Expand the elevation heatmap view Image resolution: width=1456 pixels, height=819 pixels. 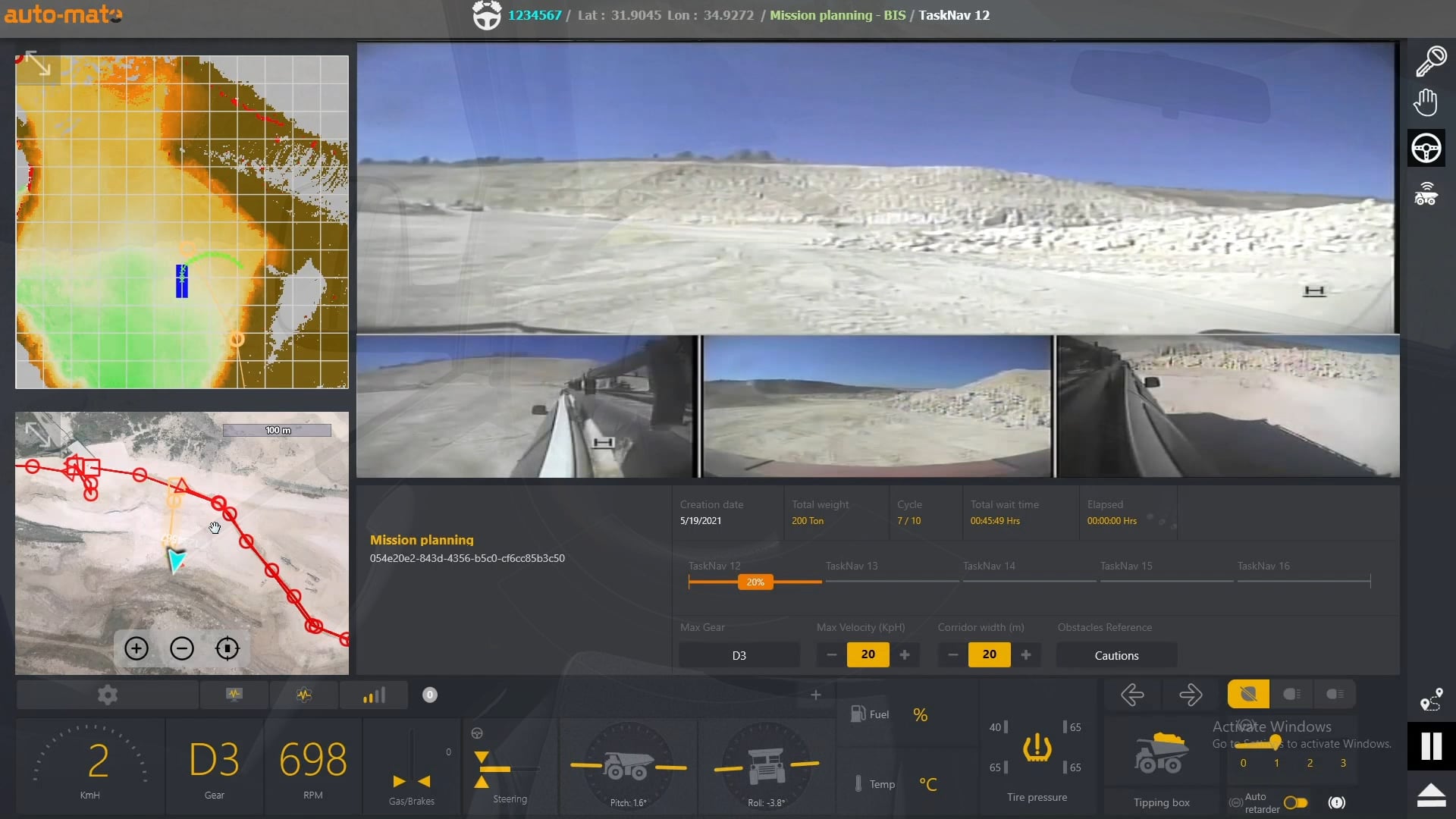click(37, 63)
